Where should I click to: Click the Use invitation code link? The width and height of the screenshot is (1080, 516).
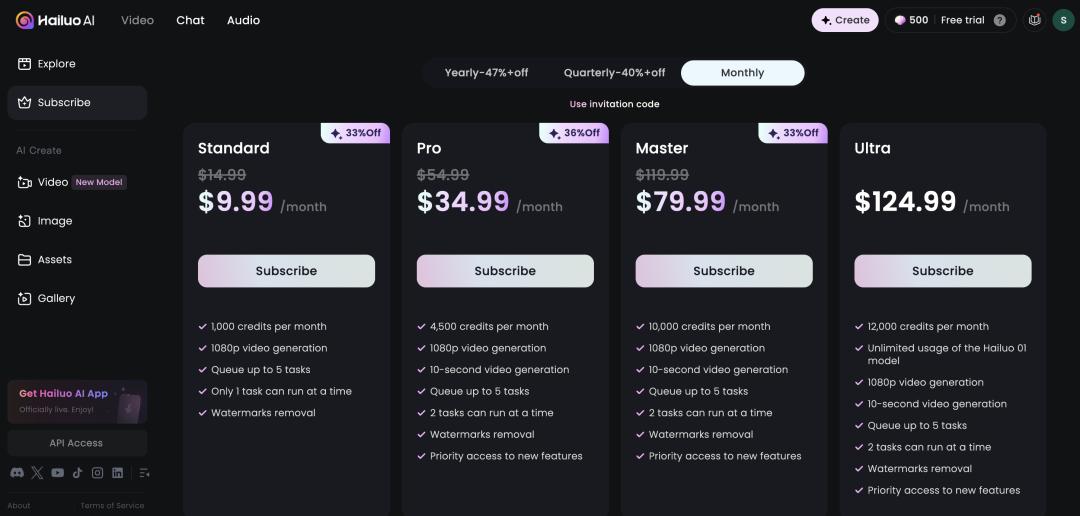pos(614,104)
